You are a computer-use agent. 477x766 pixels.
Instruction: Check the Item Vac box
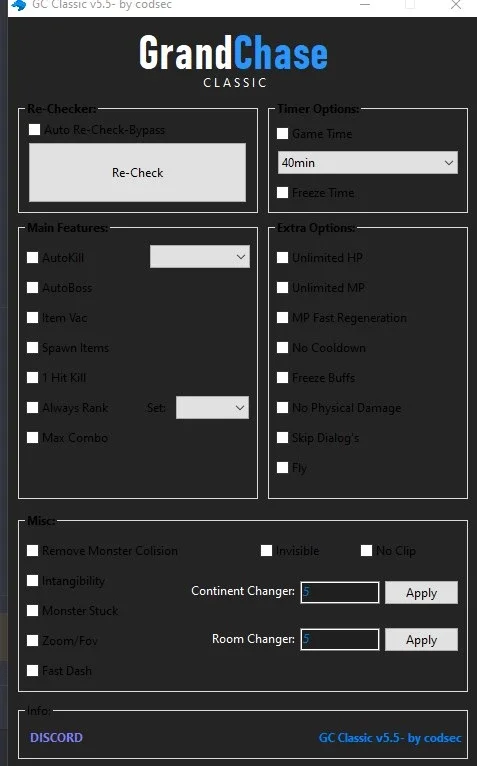[33, 318]
